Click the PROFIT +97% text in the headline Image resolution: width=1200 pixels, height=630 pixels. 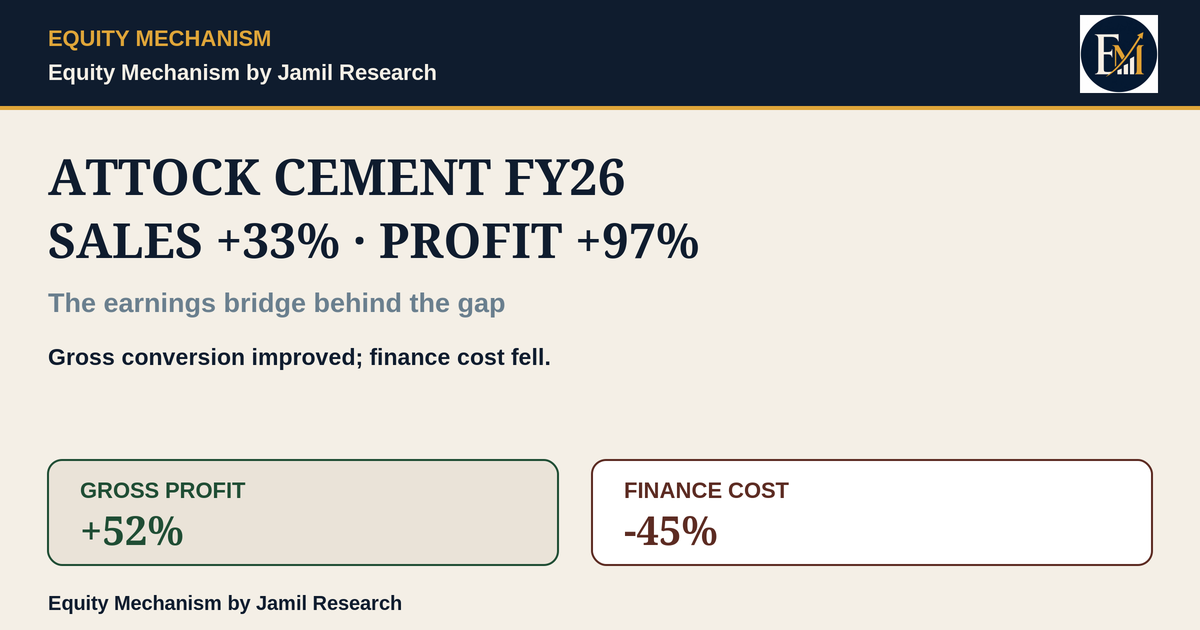(x=539, y=242)
